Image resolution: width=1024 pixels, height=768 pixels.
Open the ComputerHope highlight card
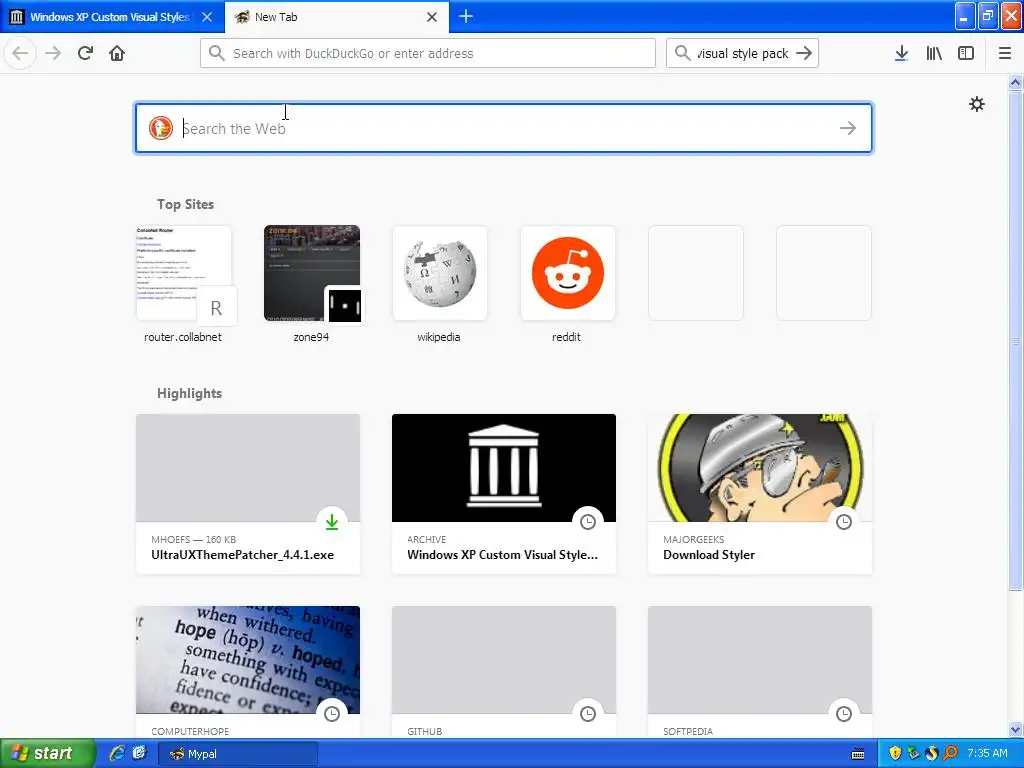(x=248, y=671)
